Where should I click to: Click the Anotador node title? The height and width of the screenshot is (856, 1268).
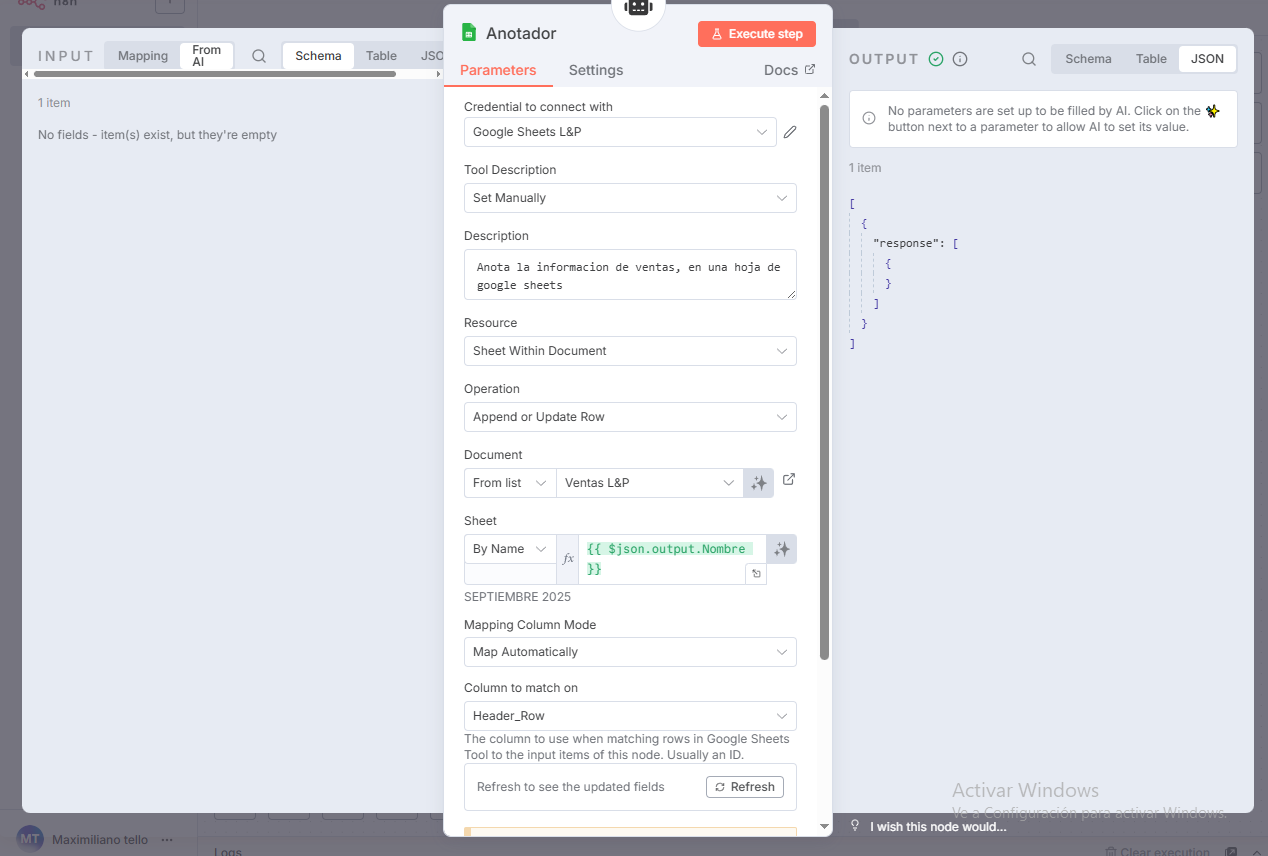tap(521, 33)
